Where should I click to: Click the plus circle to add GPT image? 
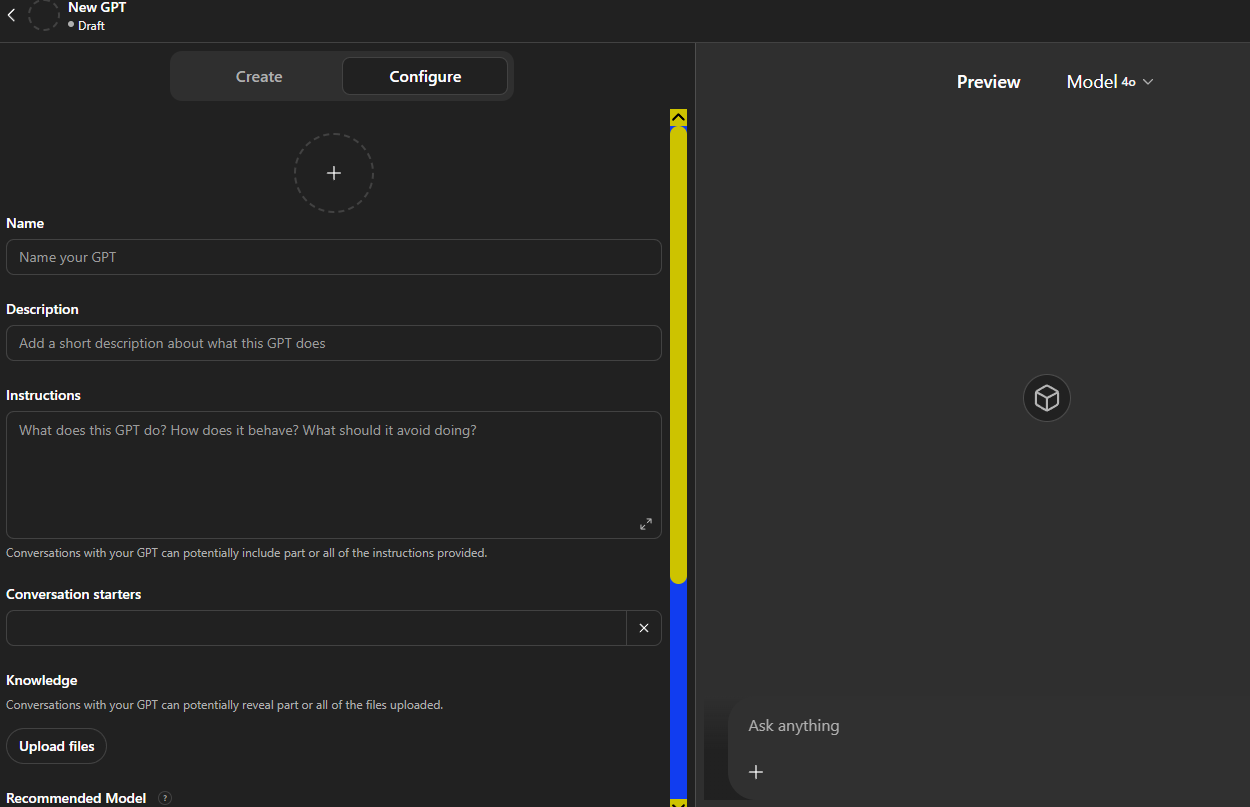333,173
